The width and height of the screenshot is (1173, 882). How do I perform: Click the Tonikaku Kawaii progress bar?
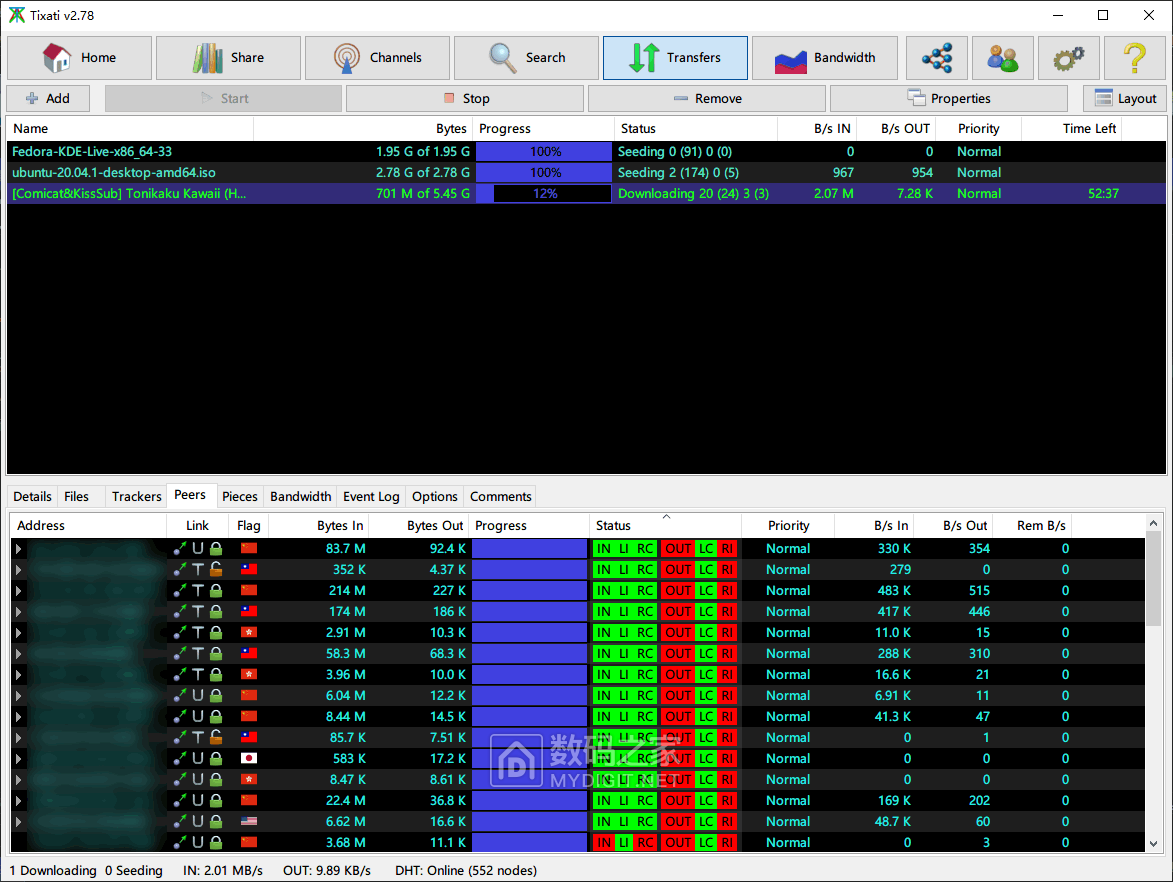click(x=544, y=194)
